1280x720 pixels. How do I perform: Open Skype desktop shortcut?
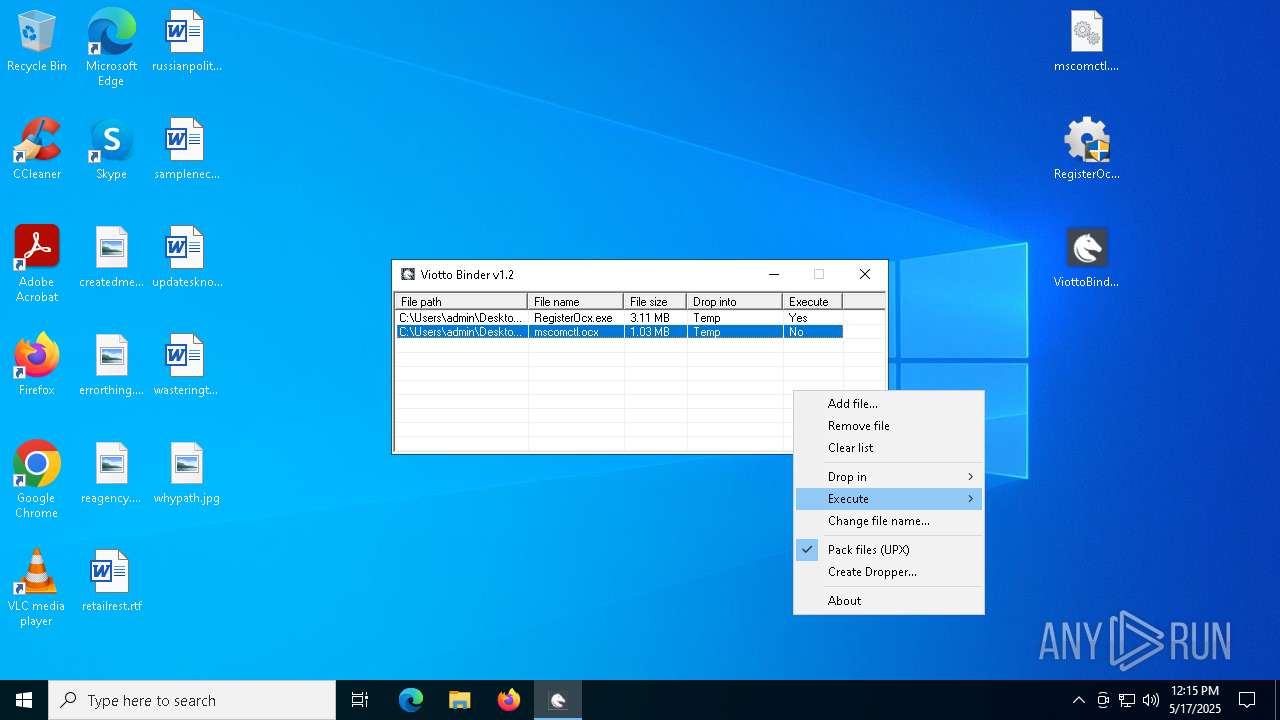tap(111, 150)
